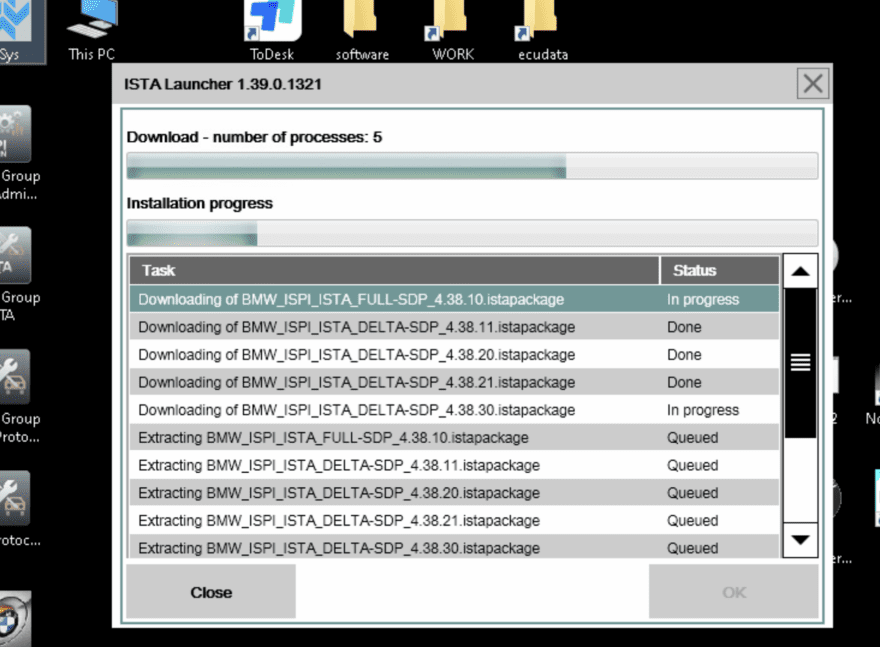This screenshot has width=880, height=647.
Task: Select row Extracting DELTA-SDP_4.38.30
Action: 455,547
